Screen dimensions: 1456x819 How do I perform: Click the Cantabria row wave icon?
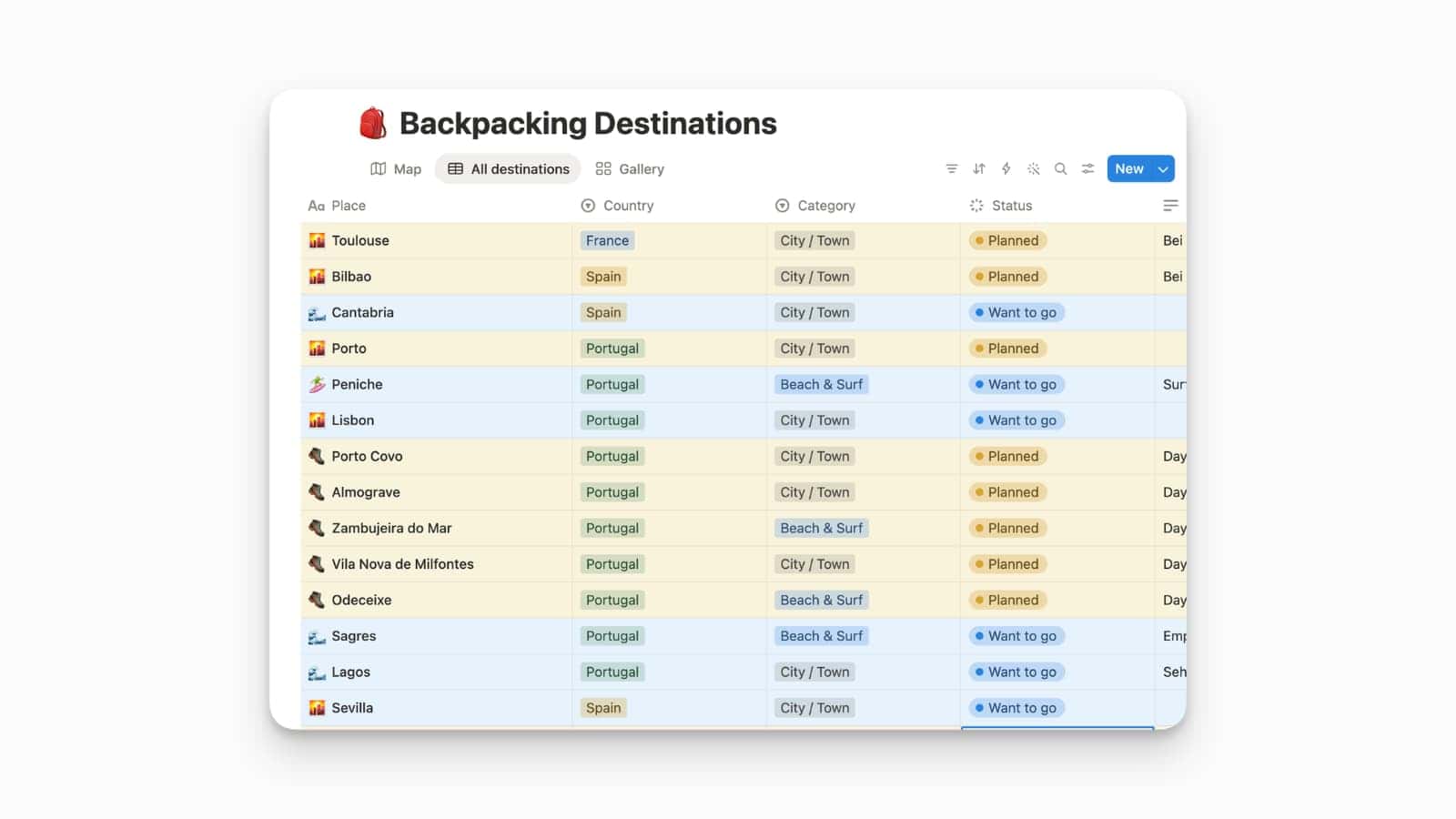click(317, 313)
